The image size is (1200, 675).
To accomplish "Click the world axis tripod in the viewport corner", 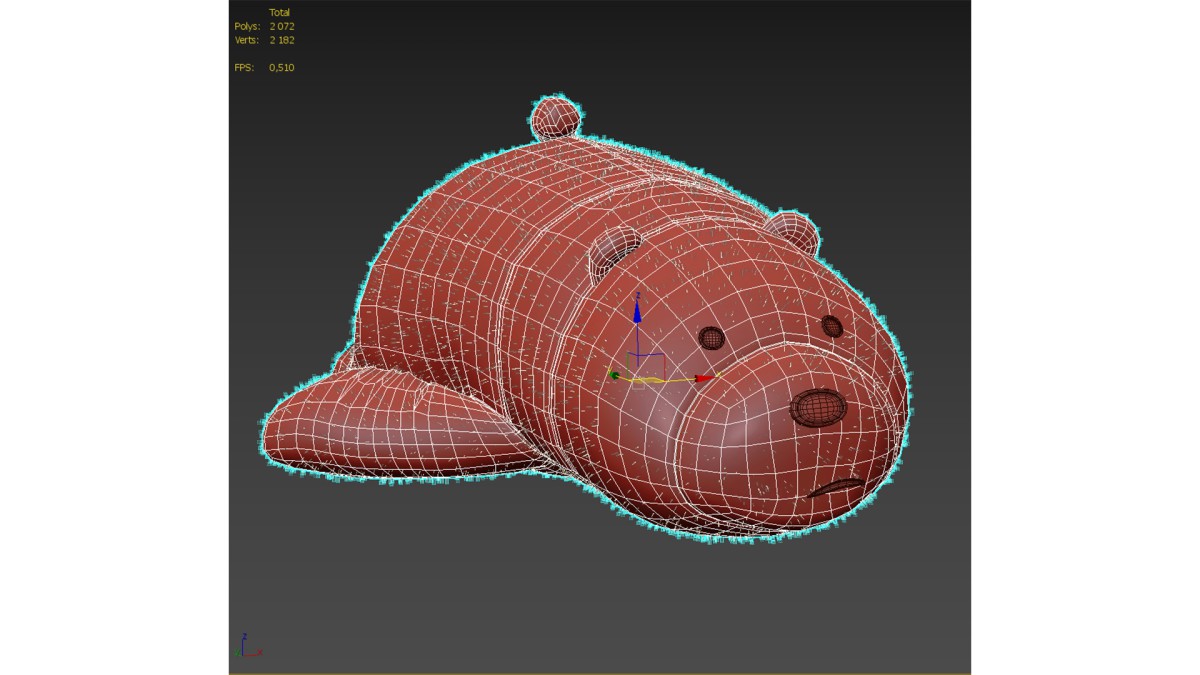I will pyautogui.click(x=246, y=647).
